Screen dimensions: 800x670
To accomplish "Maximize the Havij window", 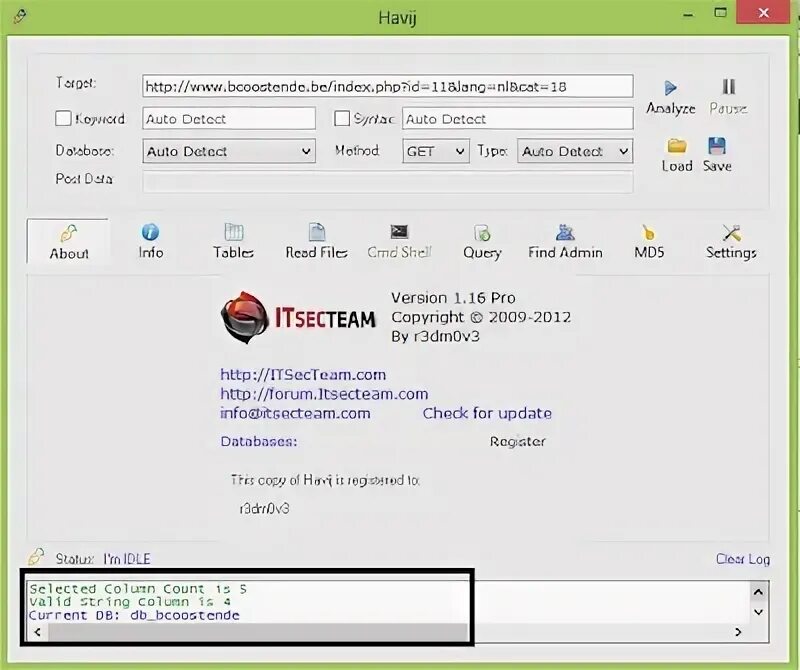I will coord(720,13).
